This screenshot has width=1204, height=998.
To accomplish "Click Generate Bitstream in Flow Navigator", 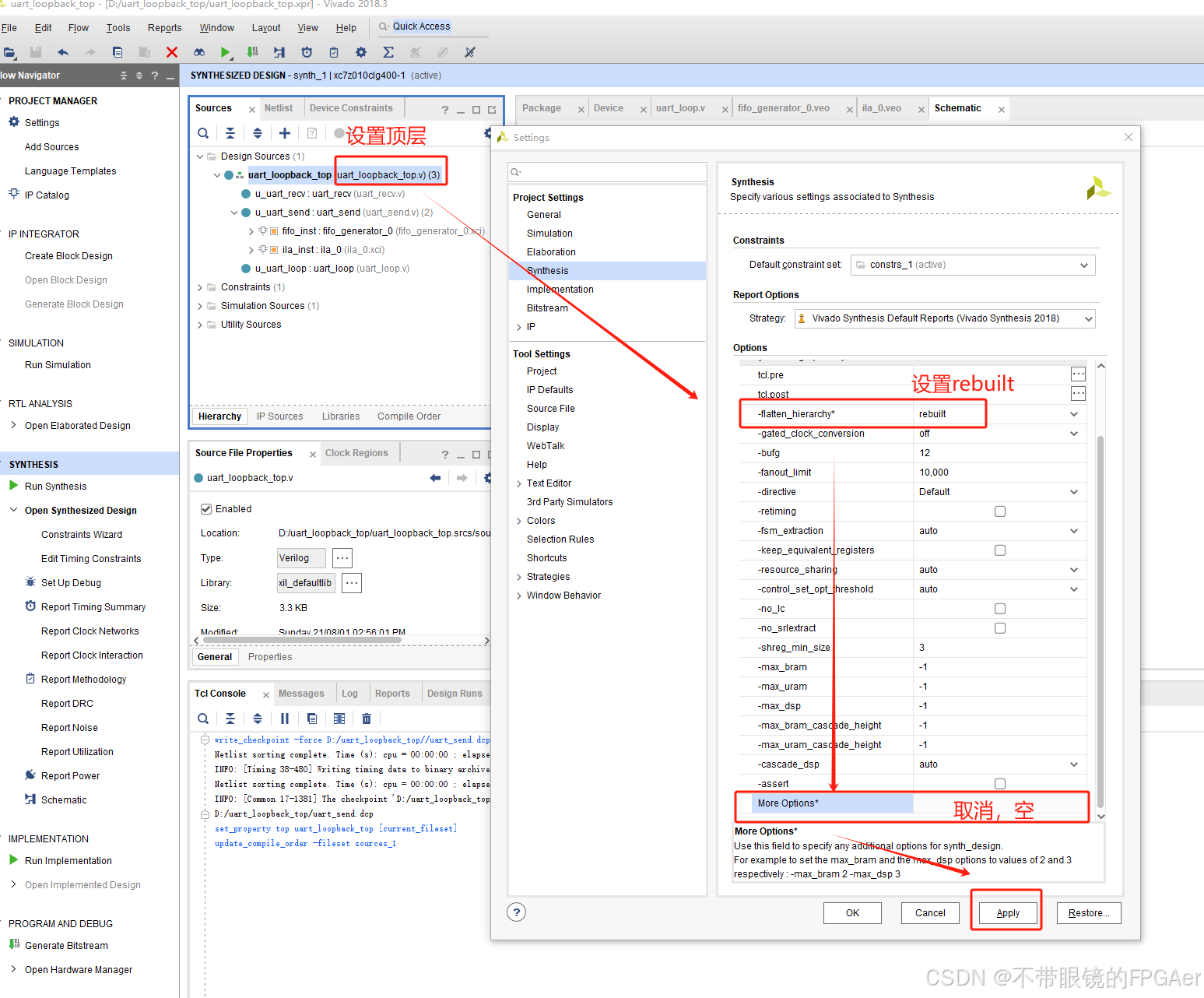I will tap(66, 946).
